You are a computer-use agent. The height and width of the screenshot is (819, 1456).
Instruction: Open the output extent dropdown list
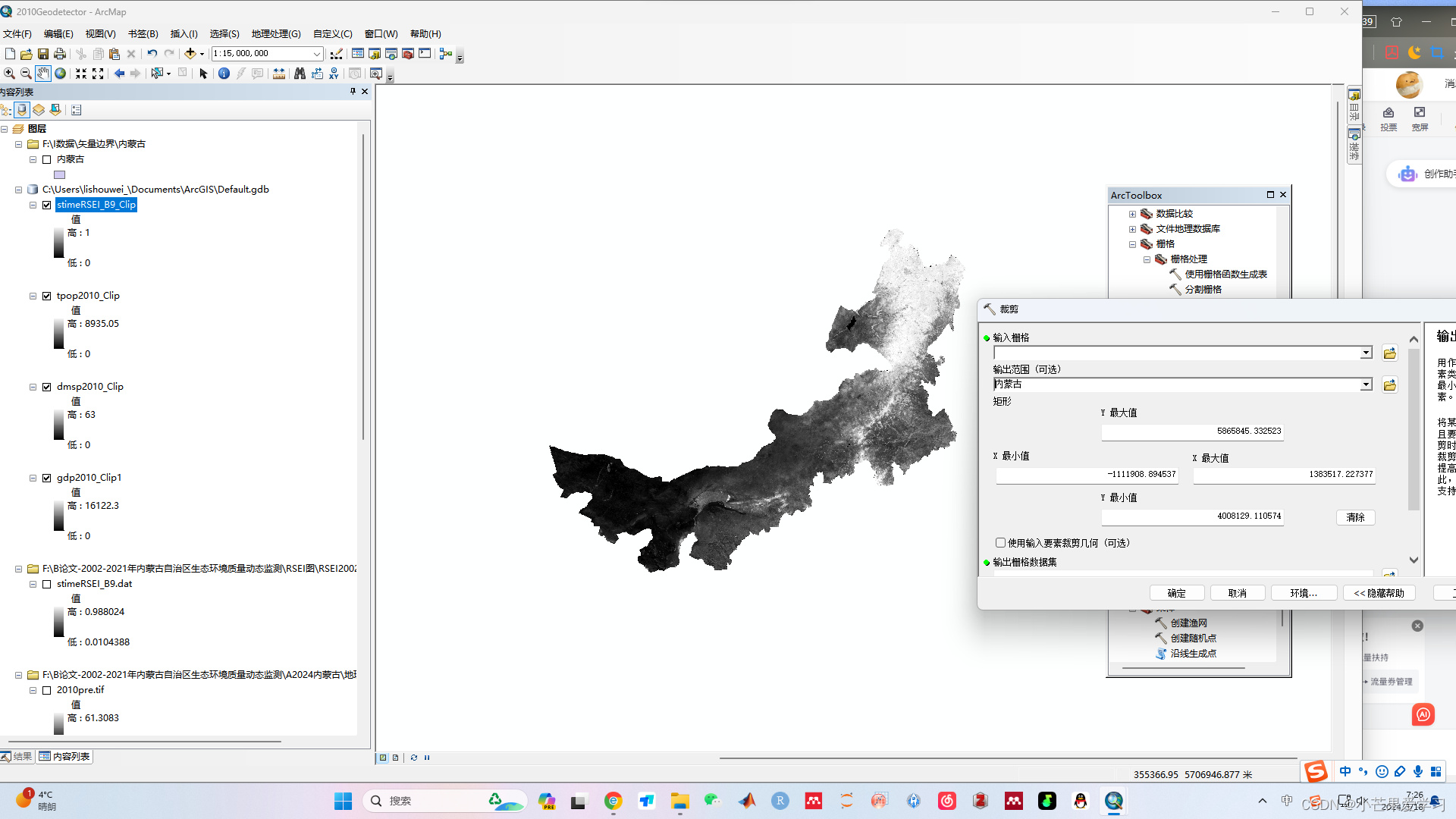(1366, 385)
